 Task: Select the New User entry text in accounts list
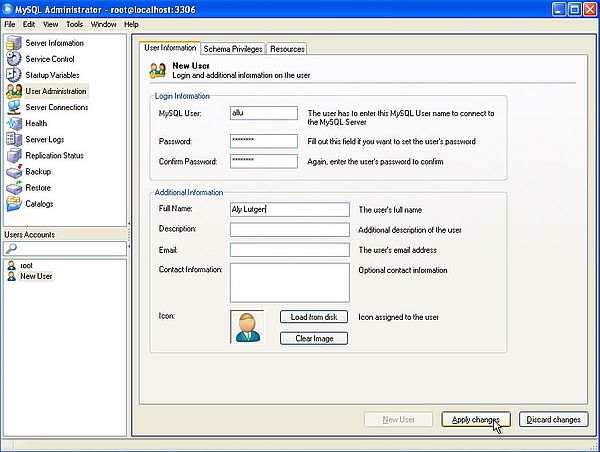point(36,276)
